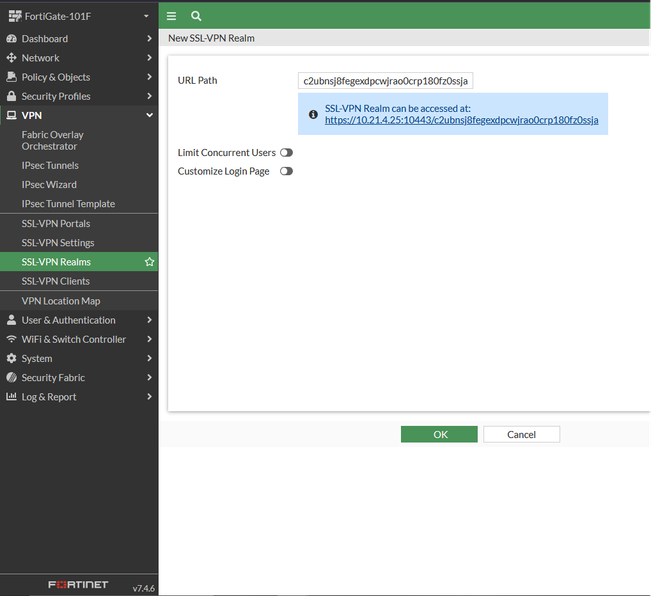The width and height of the screenshot is (651, 596).
Task: Open SSL-VPN Clients
Action: tap(79, 281)
